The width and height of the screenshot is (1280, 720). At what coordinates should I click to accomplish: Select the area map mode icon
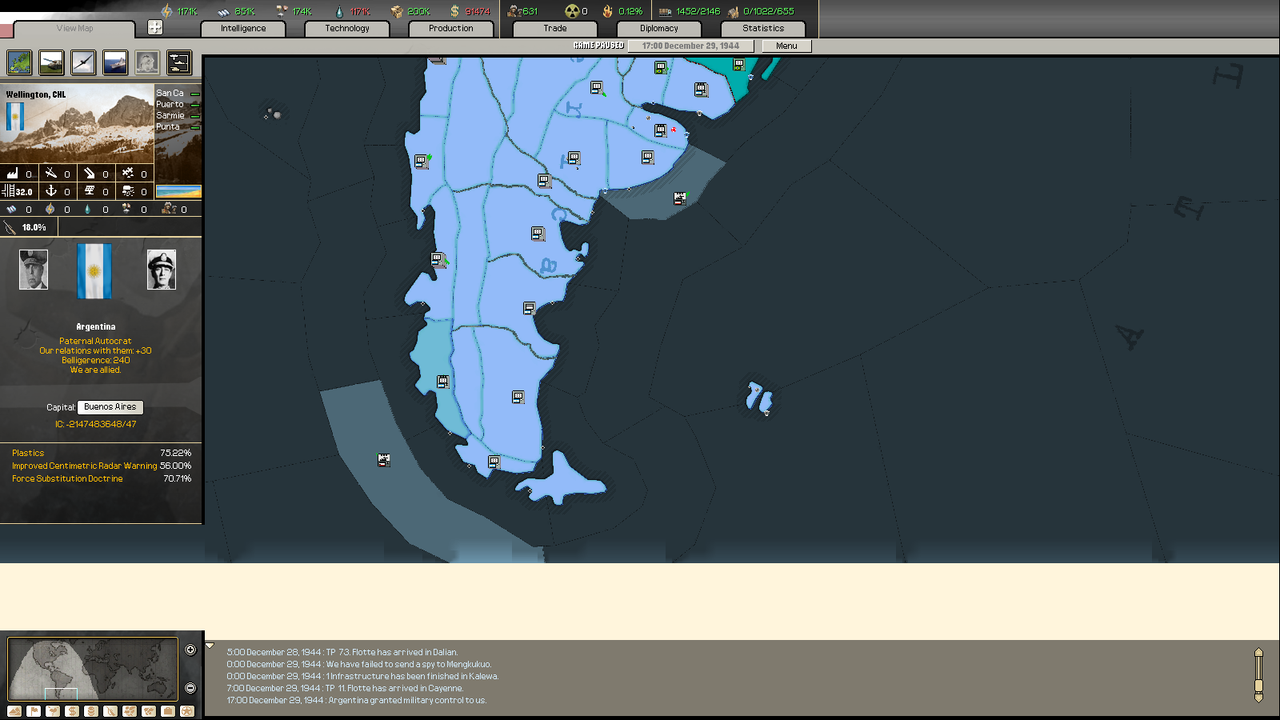coord(149,711)
